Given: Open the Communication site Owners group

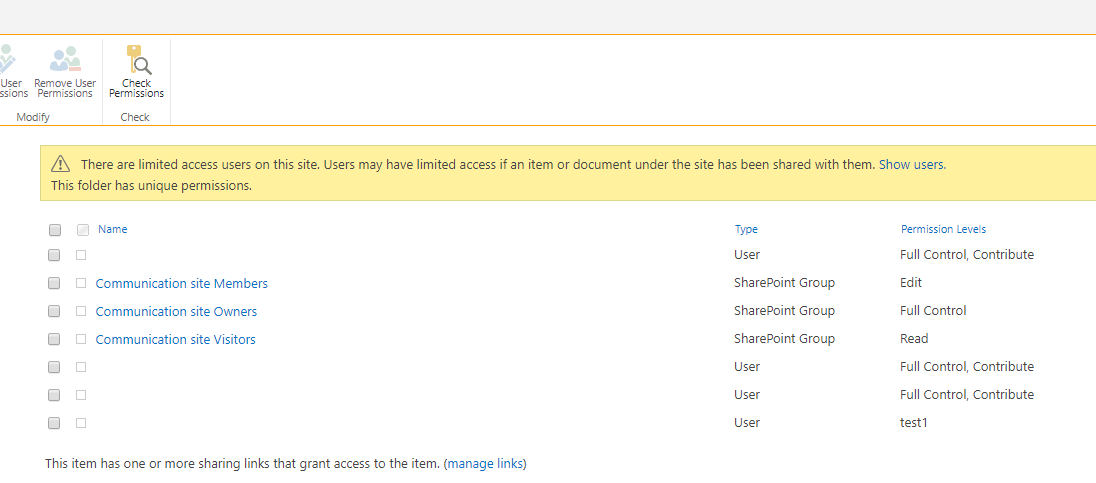Looking at the screenshot, I should pos(176,311).
